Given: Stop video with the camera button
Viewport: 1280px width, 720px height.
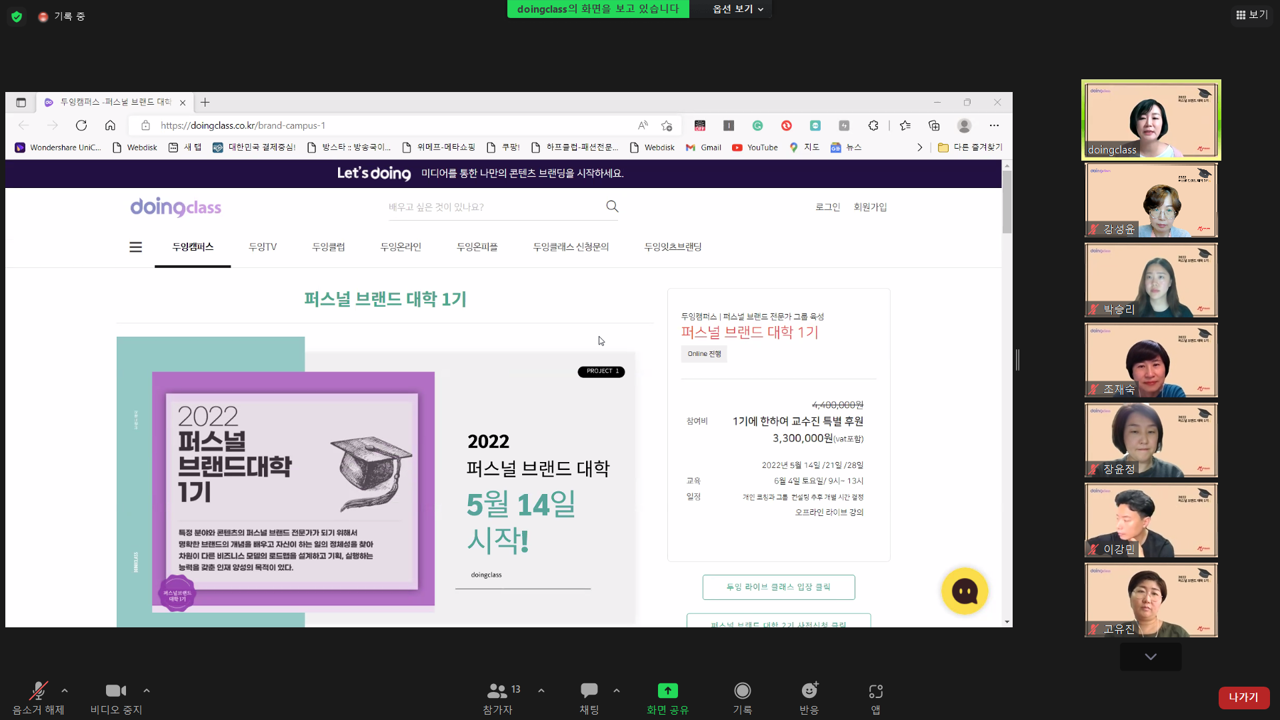Looking at the screenshot, I should coord(116,697).
